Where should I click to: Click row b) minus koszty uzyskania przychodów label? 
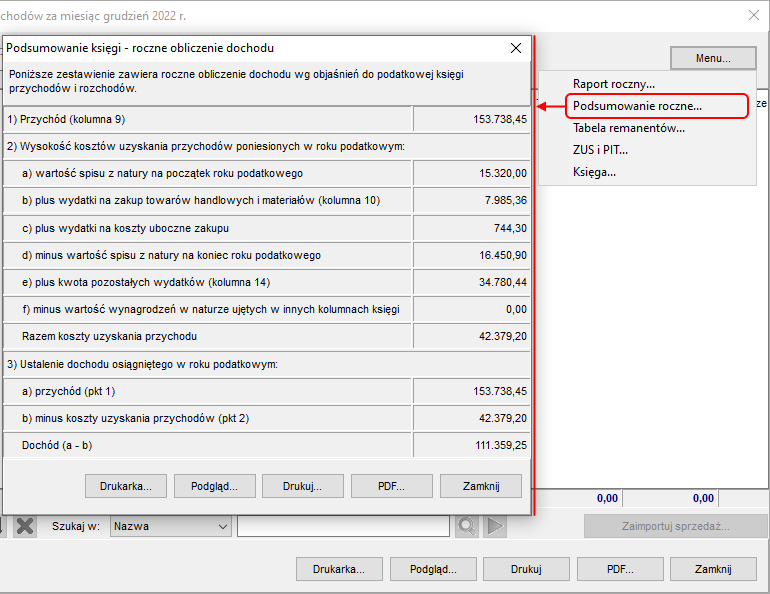tap(136, 418)
